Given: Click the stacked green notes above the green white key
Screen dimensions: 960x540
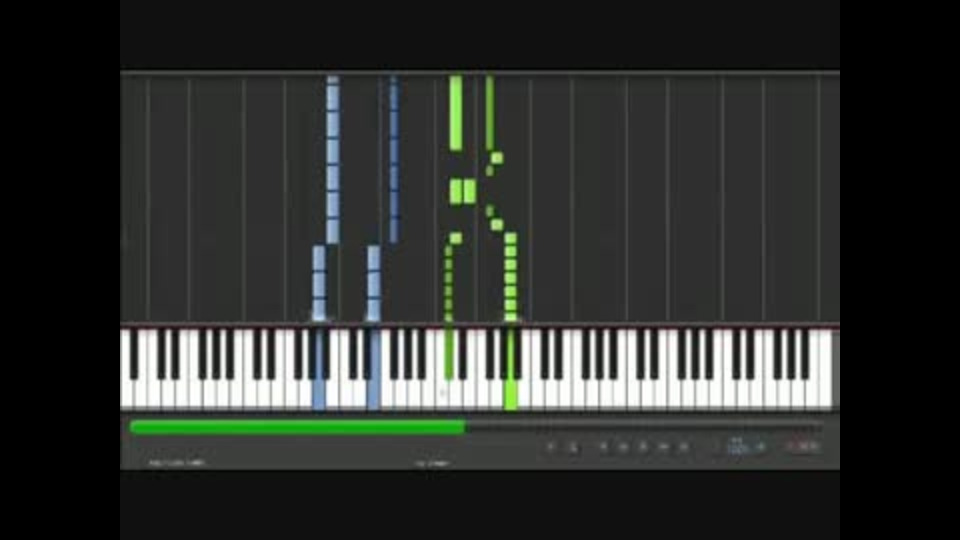Looking at the screenshot, I should [511, 276].
